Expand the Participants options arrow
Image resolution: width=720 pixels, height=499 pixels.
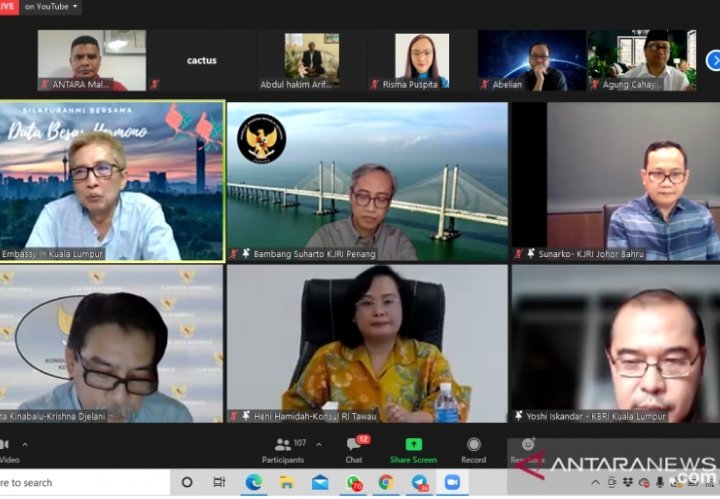[x=318, y=444]
